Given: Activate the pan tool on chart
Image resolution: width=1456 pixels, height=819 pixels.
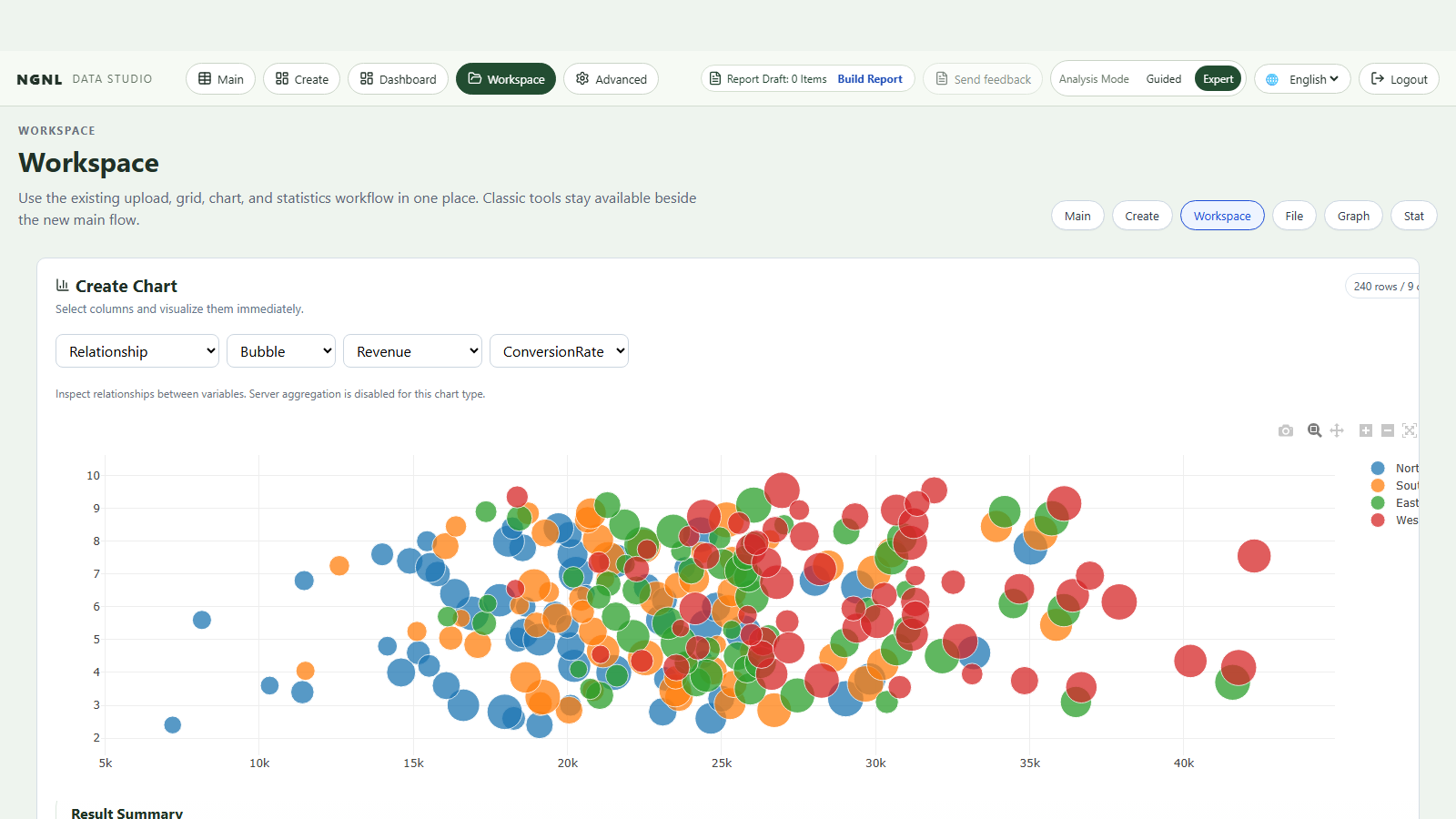Looking at the screenshot, I should click(1337, 430).
